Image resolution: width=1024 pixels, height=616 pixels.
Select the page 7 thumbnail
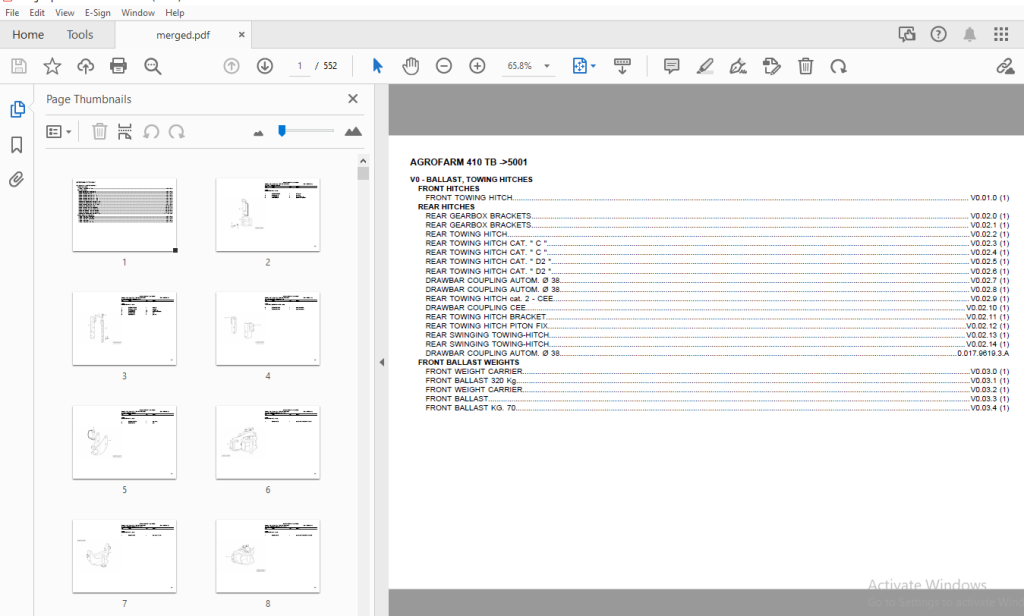[124, 556]
